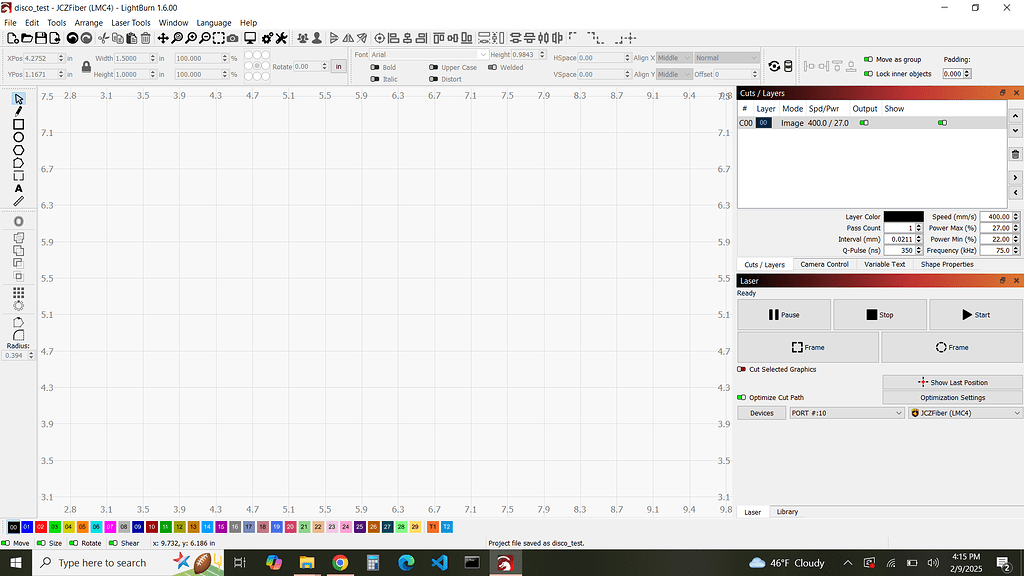This screenshot has height=576, width=1024.
Task: Choose the Create Text tool
Action: [18, 189]
